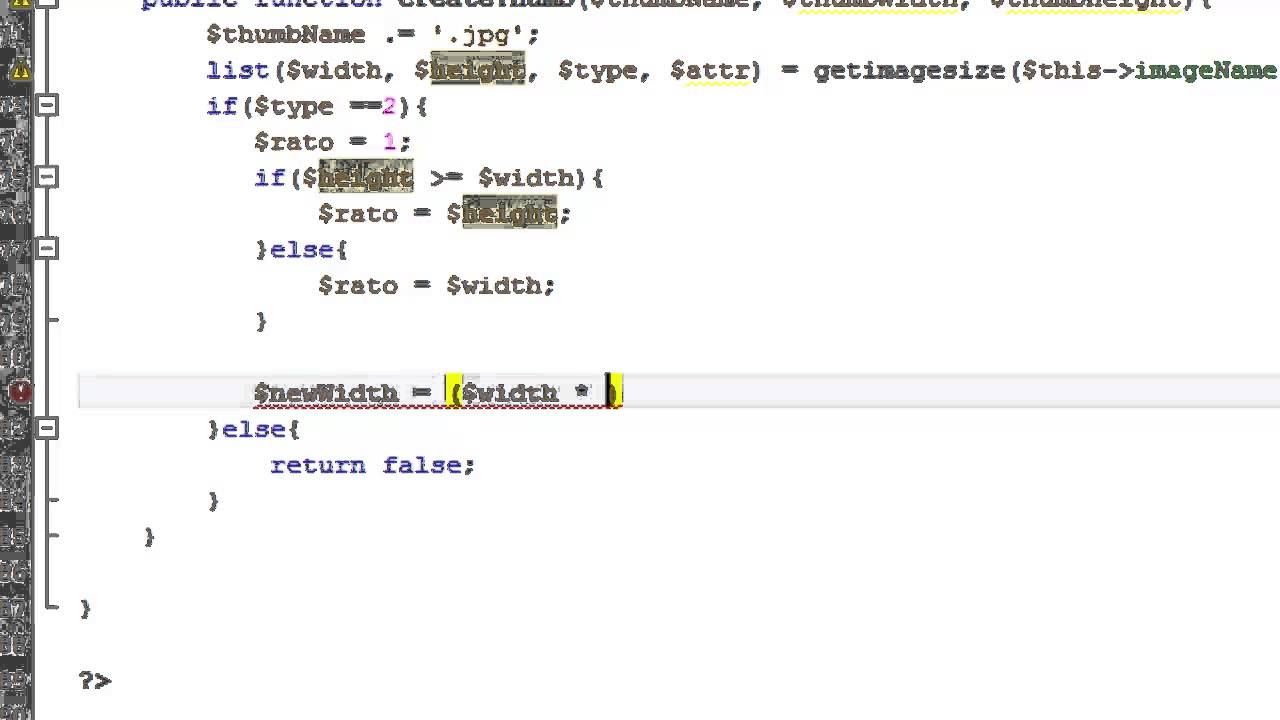Click the PHP closing tag ?>
The height and width of the screenshot is (720, 1280).
click(95, 680)
